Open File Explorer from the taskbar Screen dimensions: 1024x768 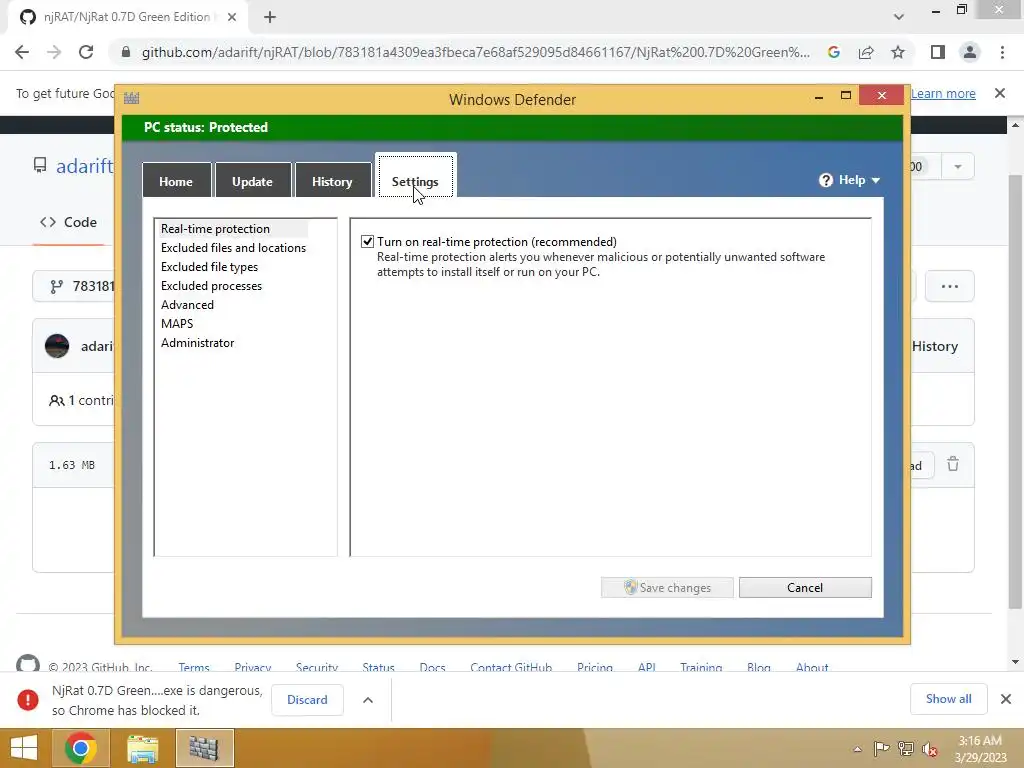[x=142, y=748]
